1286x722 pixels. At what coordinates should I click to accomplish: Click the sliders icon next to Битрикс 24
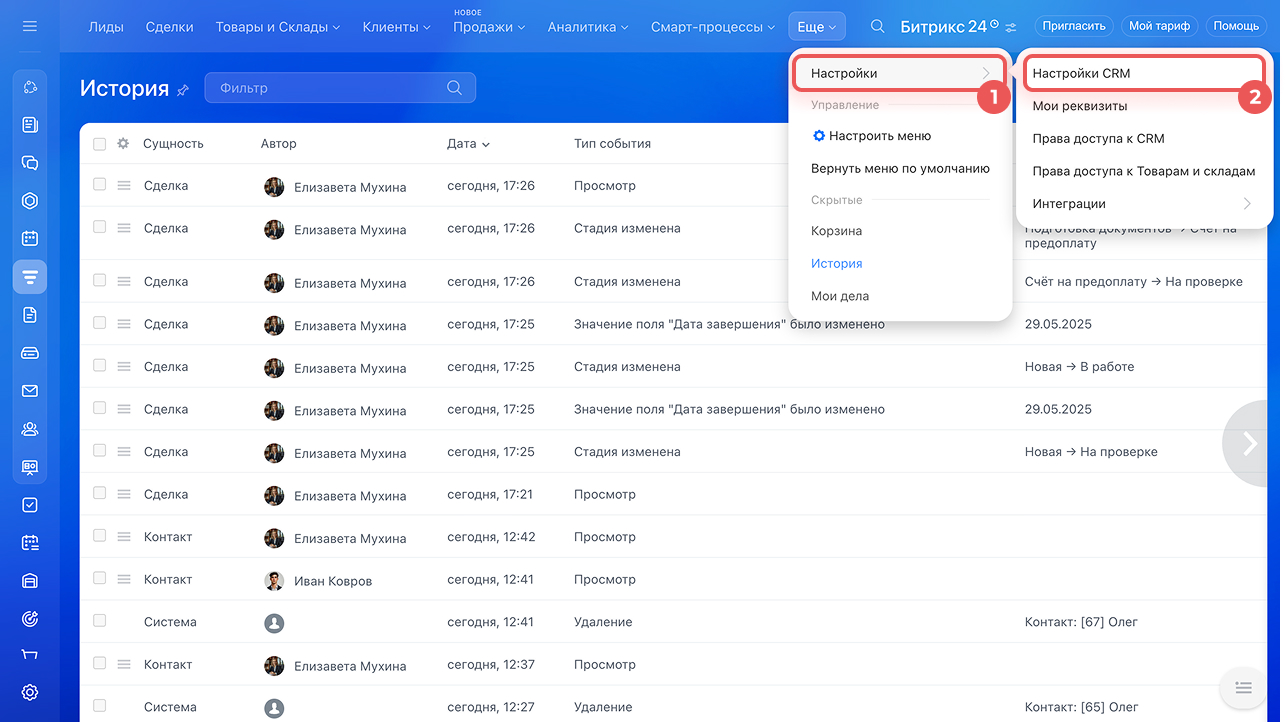coord(1011,27)
